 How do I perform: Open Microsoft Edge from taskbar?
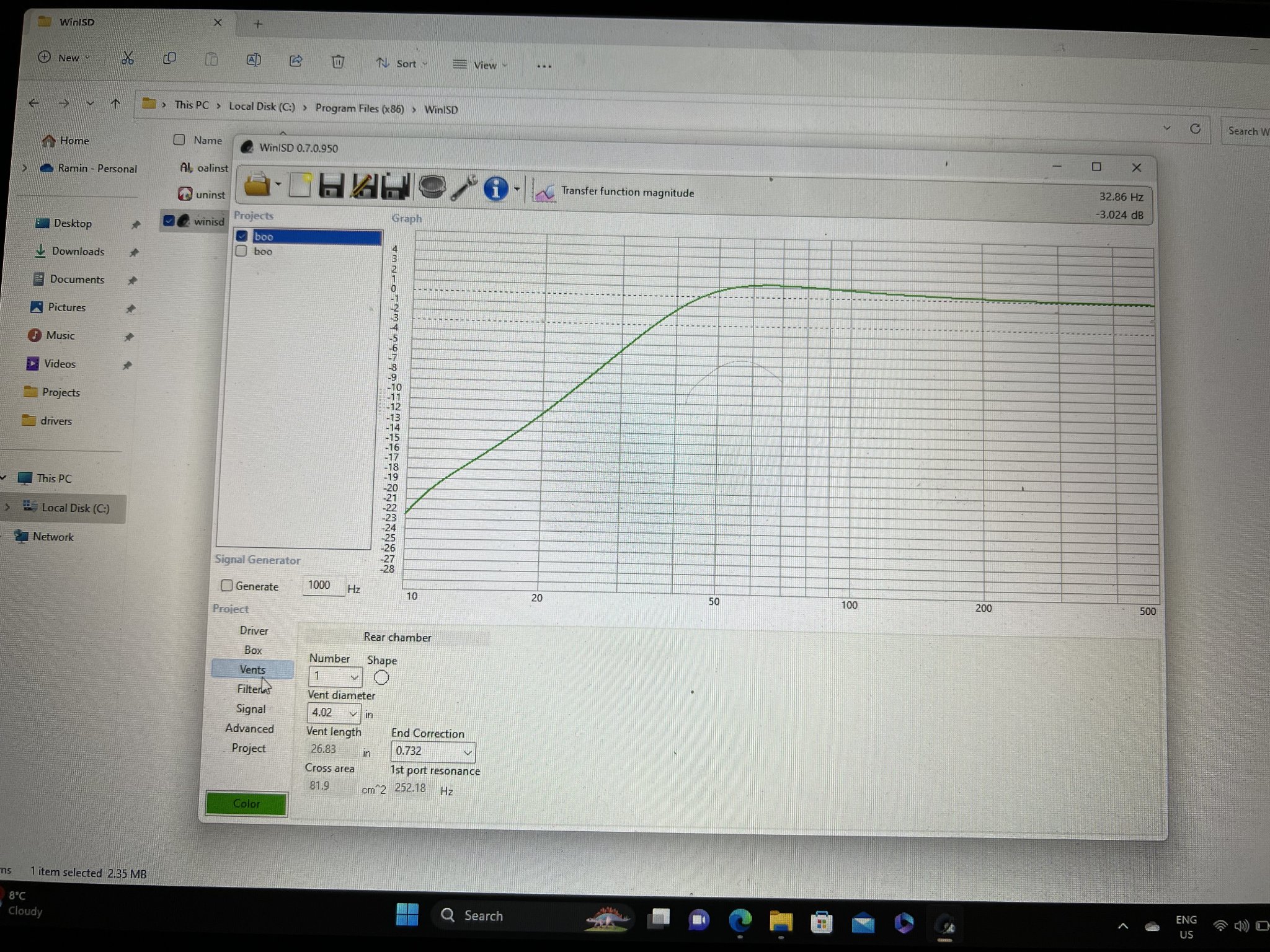click(x=740, y=921)
